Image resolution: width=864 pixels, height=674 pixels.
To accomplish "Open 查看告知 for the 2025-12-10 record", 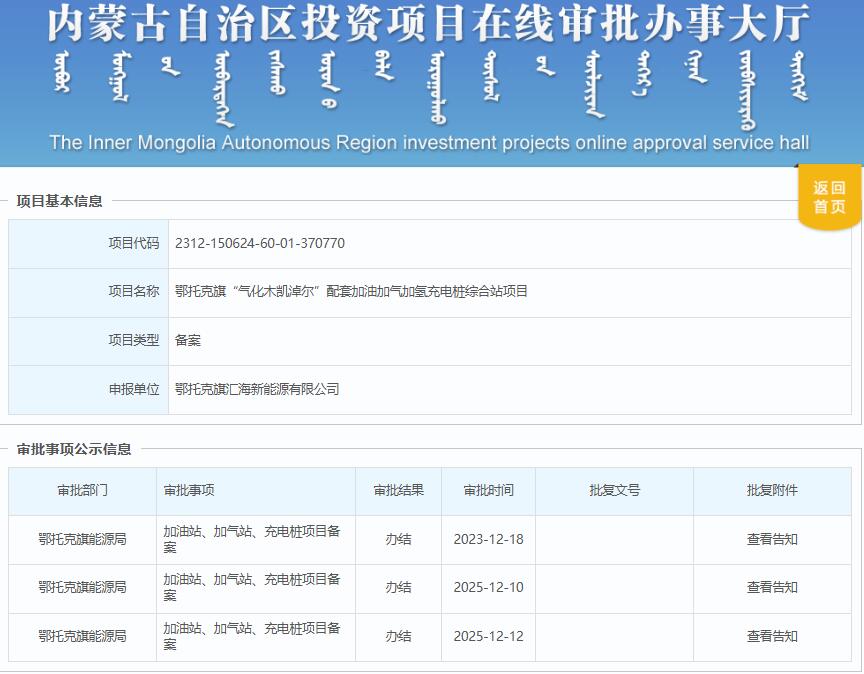I will point(771,588).
